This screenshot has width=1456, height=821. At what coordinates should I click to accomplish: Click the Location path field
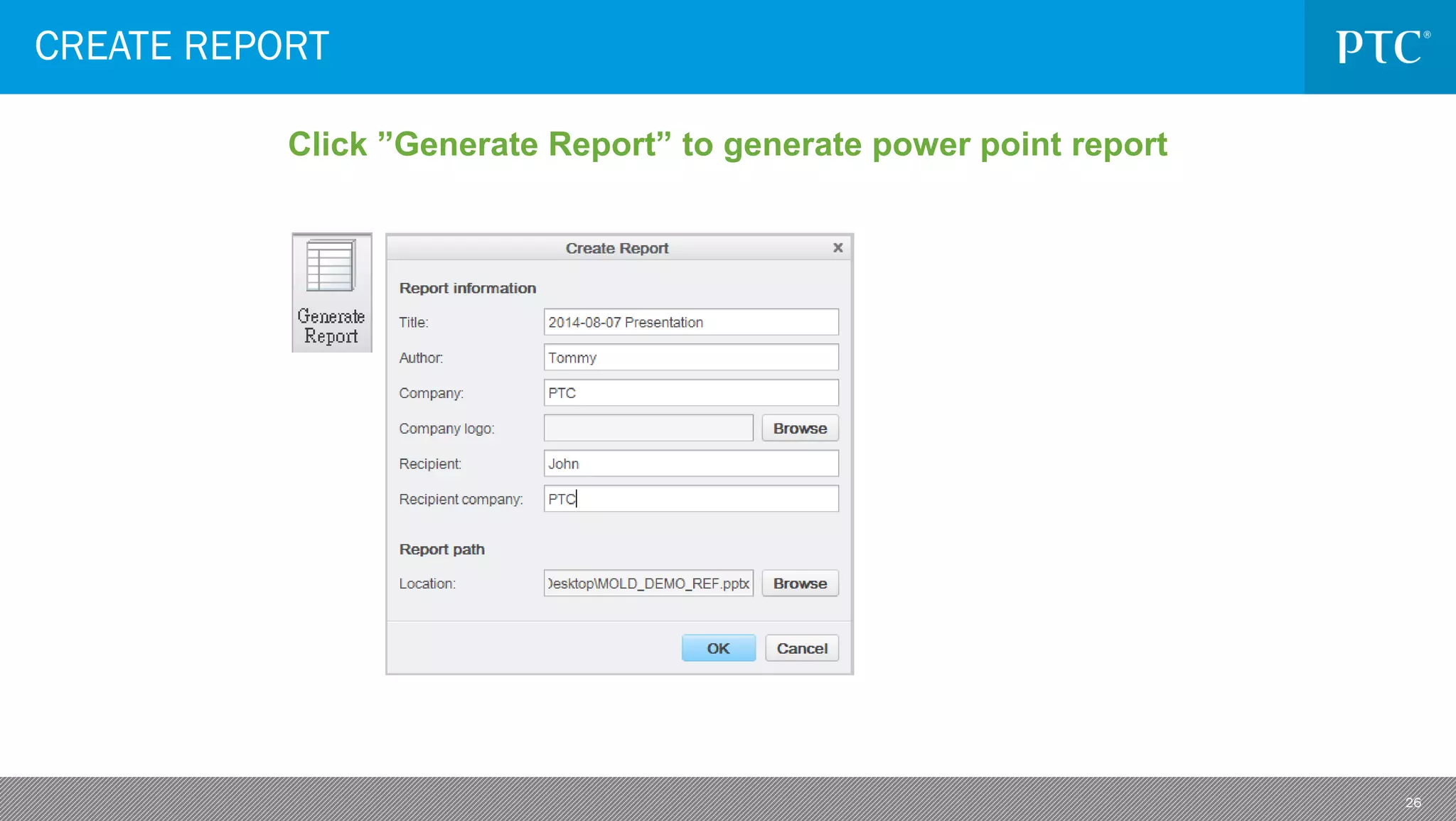point(648,583)
